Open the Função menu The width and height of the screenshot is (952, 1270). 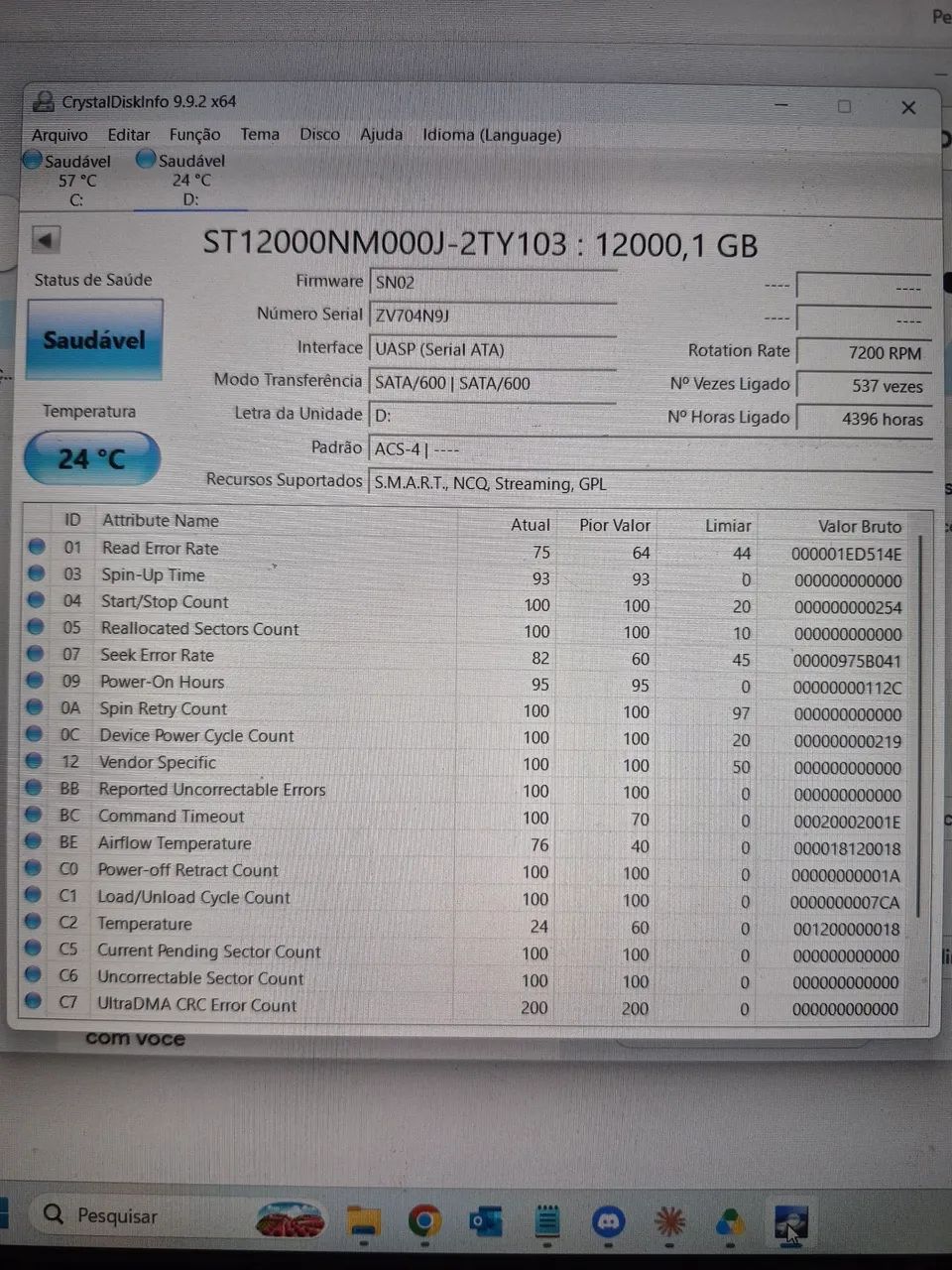[194, 135]
